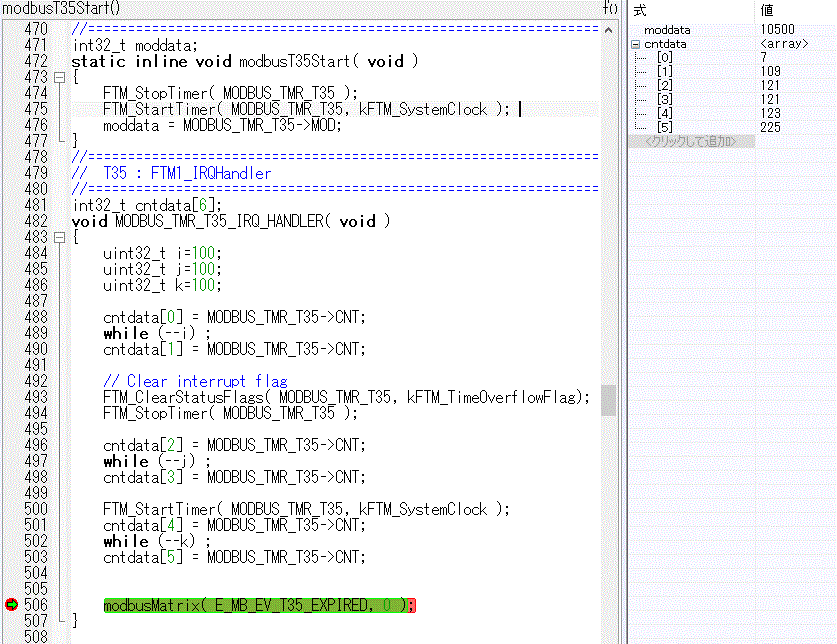Click the 'int32_t cntdata[6];' declaration
Screen dimensions: 837x644
[147, 205]
